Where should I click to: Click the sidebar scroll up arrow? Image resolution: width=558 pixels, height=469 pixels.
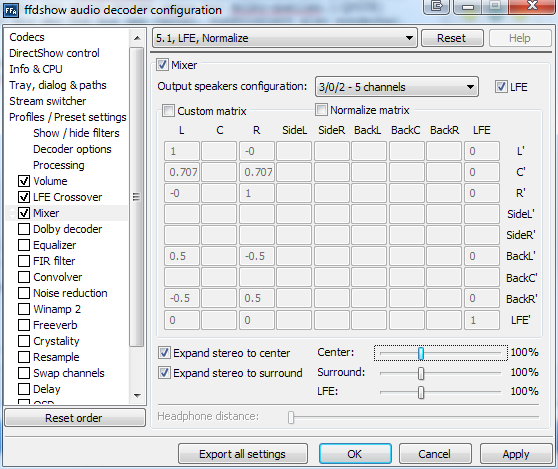click(137, 38)
